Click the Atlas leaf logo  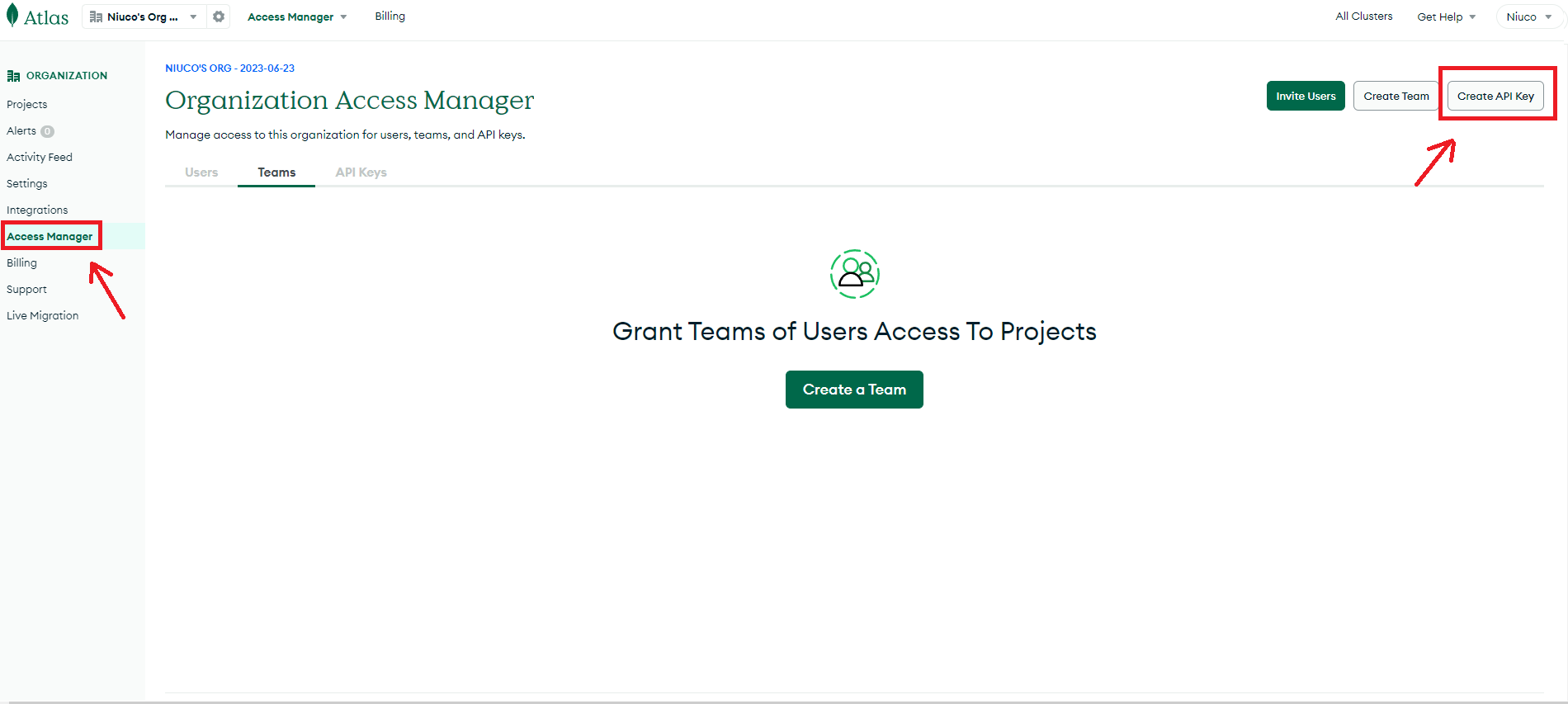pyautogui.click(x=12, y=16)
